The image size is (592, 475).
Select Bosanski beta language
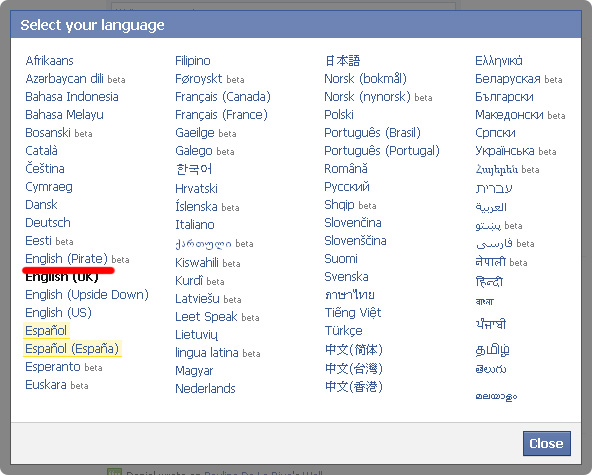[x=48, y=133]
